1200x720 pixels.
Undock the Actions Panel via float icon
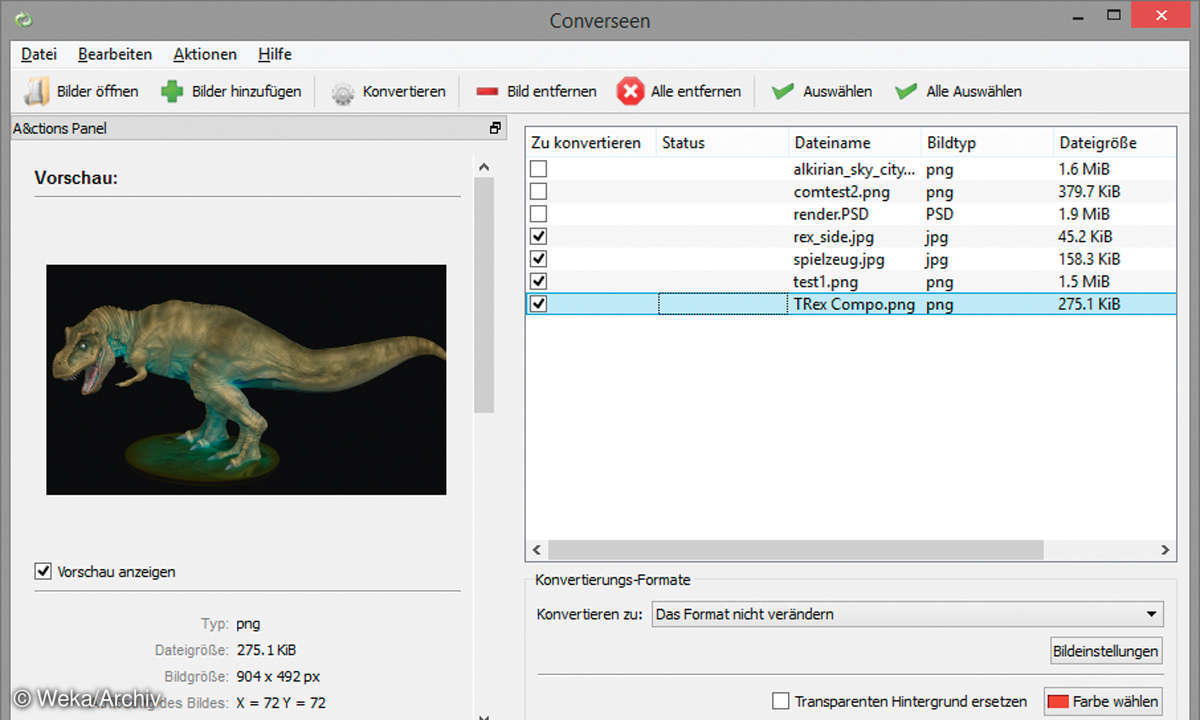tap(494, 128)
